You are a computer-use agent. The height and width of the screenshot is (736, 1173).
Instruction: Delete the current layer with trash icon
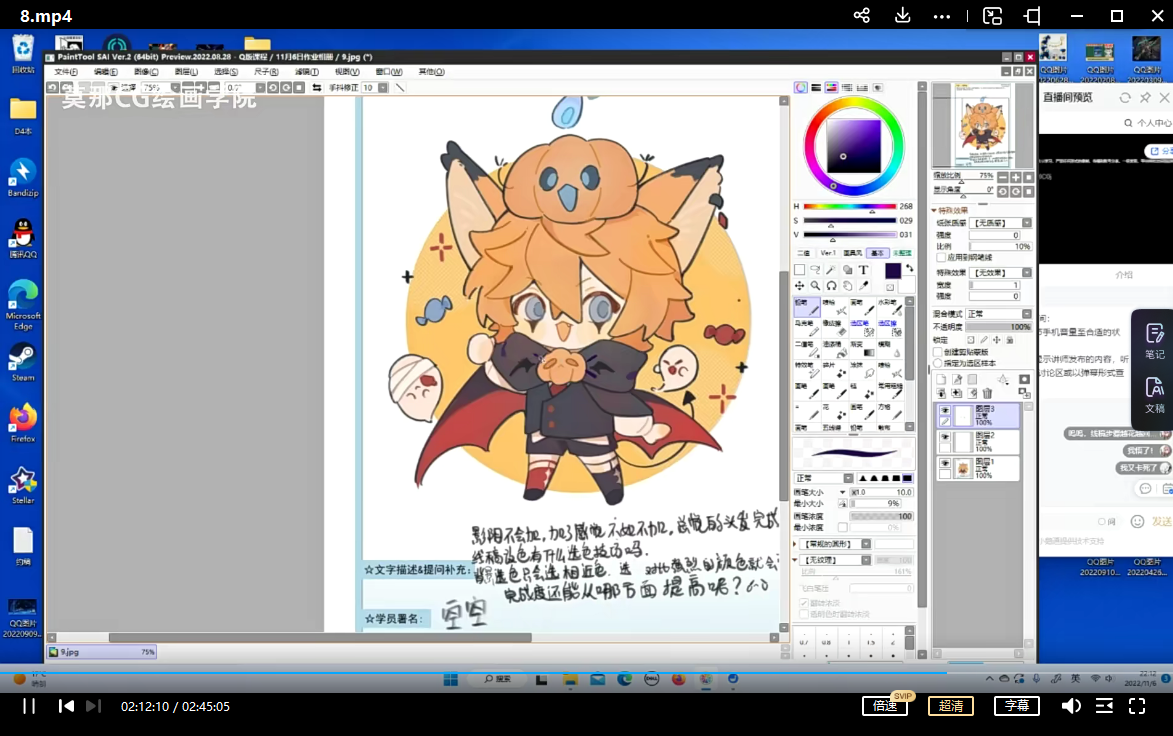987,393
